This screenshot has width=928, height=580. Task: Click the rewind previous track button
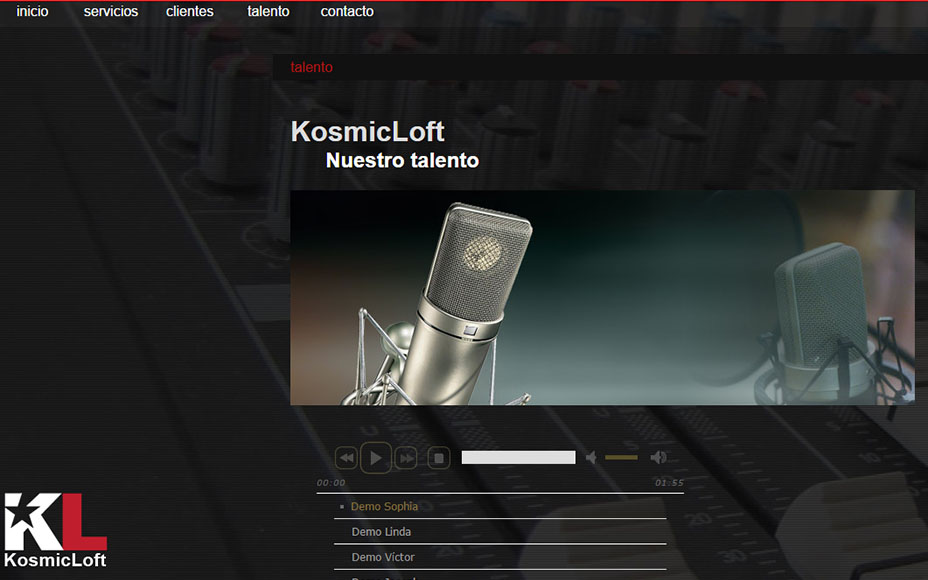click(x=346, y=458)
